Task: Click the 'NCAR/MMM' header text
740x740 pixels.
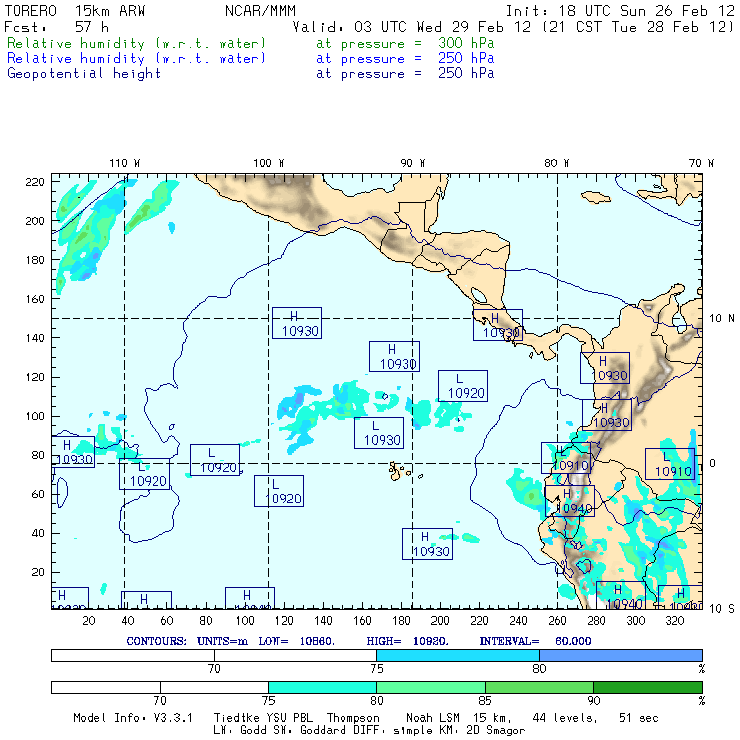Action: coord(260,11)
